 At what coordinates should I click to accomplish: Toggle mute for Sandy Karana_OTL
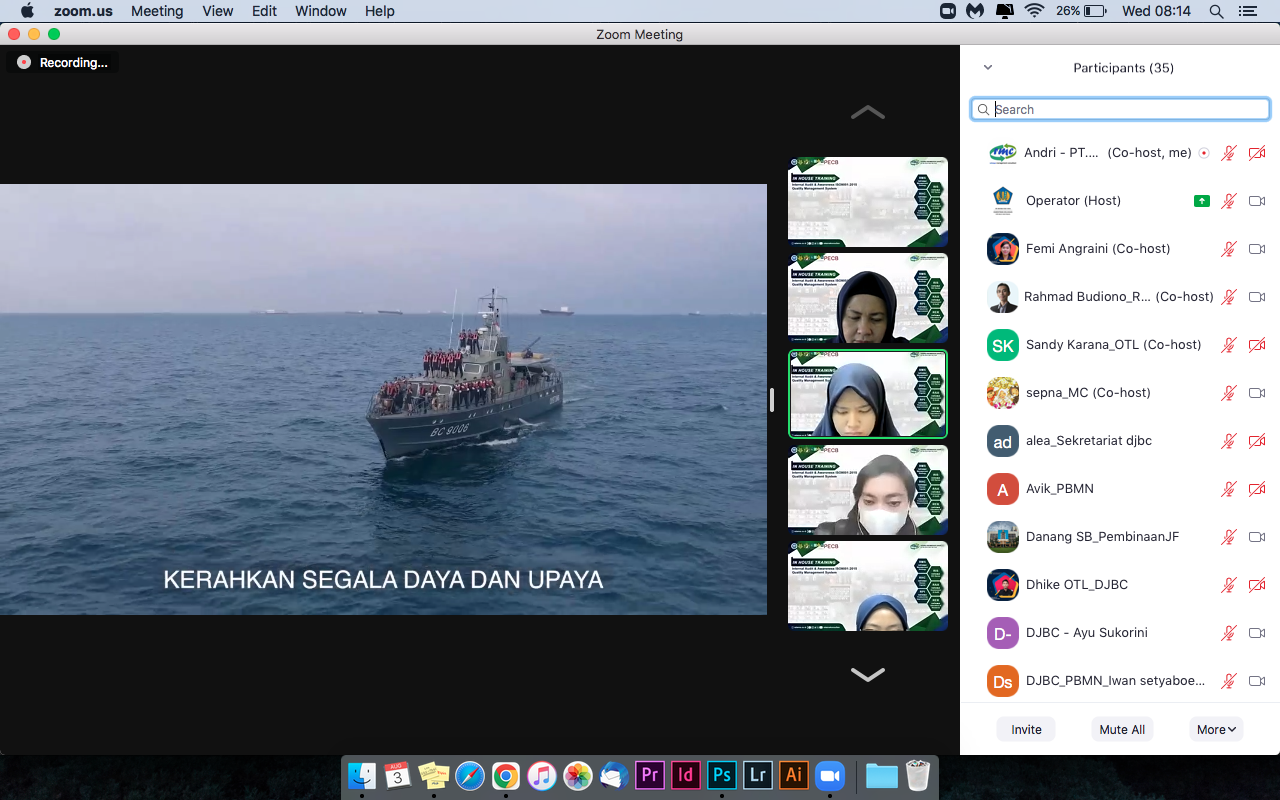coord(1229,345)
